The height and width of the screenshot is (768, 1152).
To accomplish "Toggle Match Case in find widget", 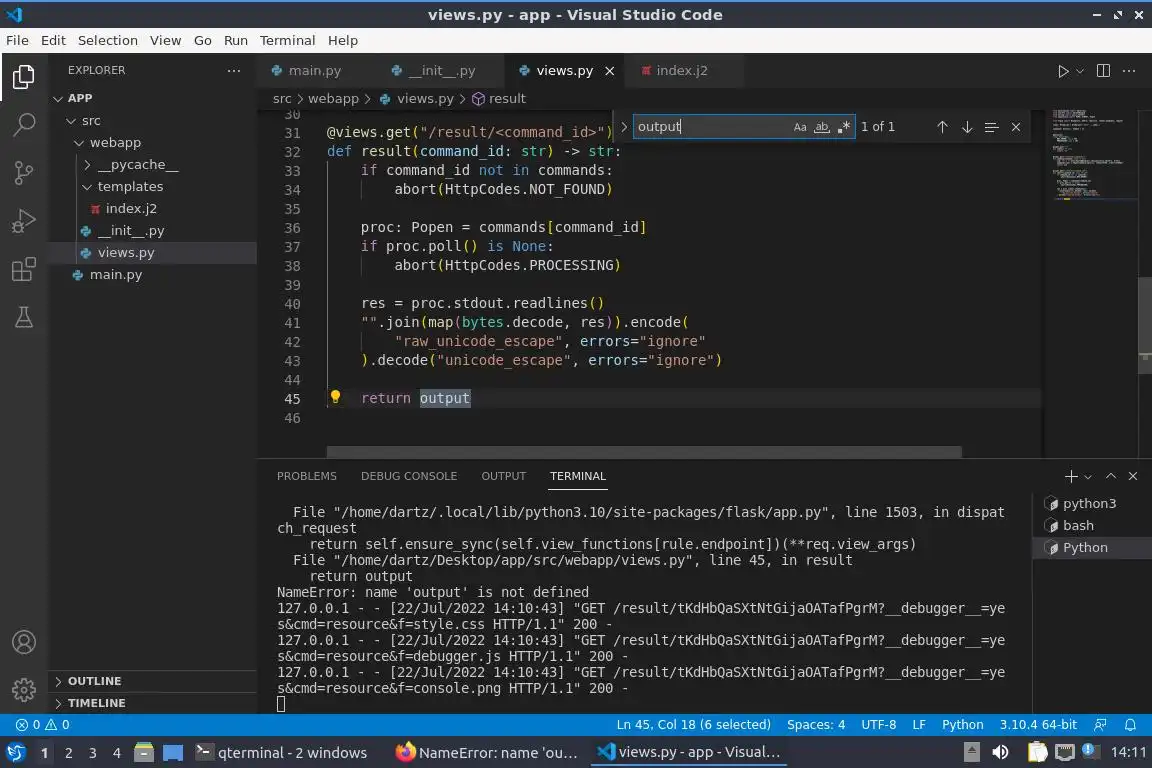I will 800,127.
